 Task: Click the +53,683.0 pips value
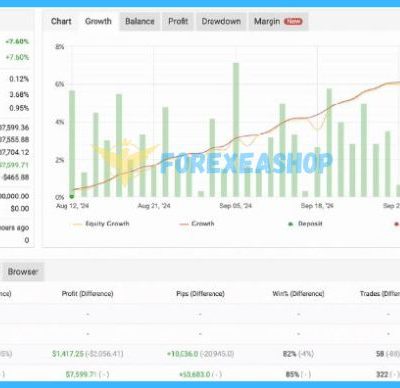pos(195,374)
